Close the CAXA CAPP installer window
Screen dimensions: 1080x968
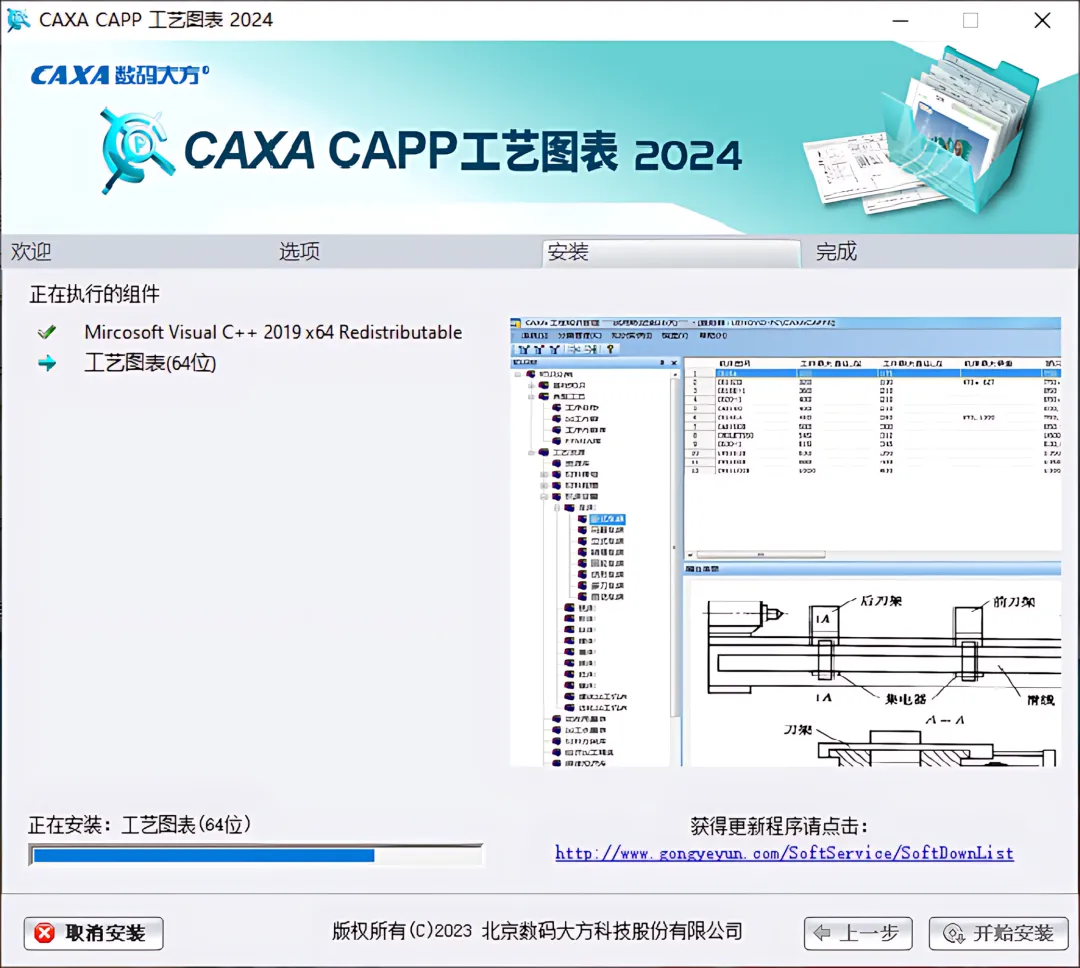[1042, 21]
